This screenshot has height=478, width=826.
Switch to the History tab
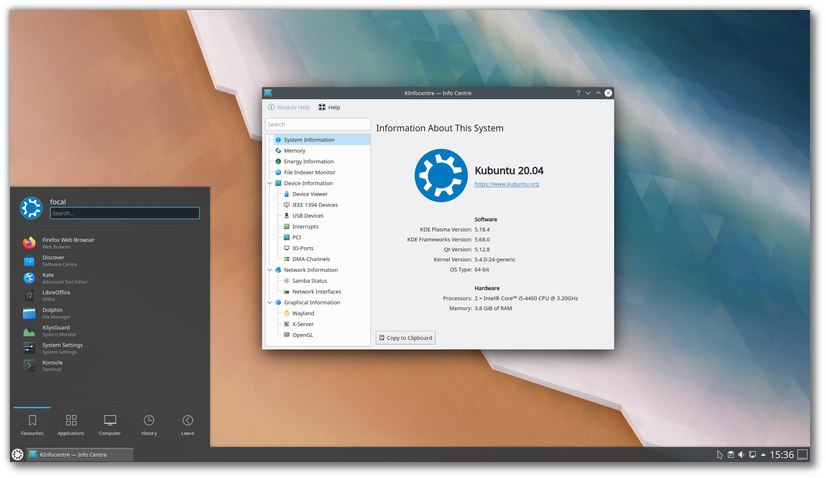click(149, 424)
